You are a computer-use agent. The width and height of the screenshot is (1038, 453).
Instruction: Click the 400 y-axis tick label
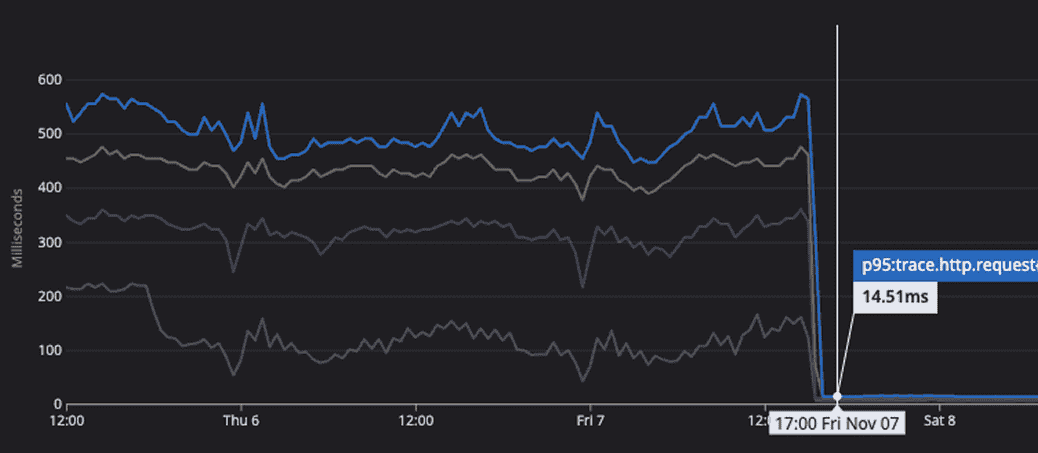[x=51, y=188]
